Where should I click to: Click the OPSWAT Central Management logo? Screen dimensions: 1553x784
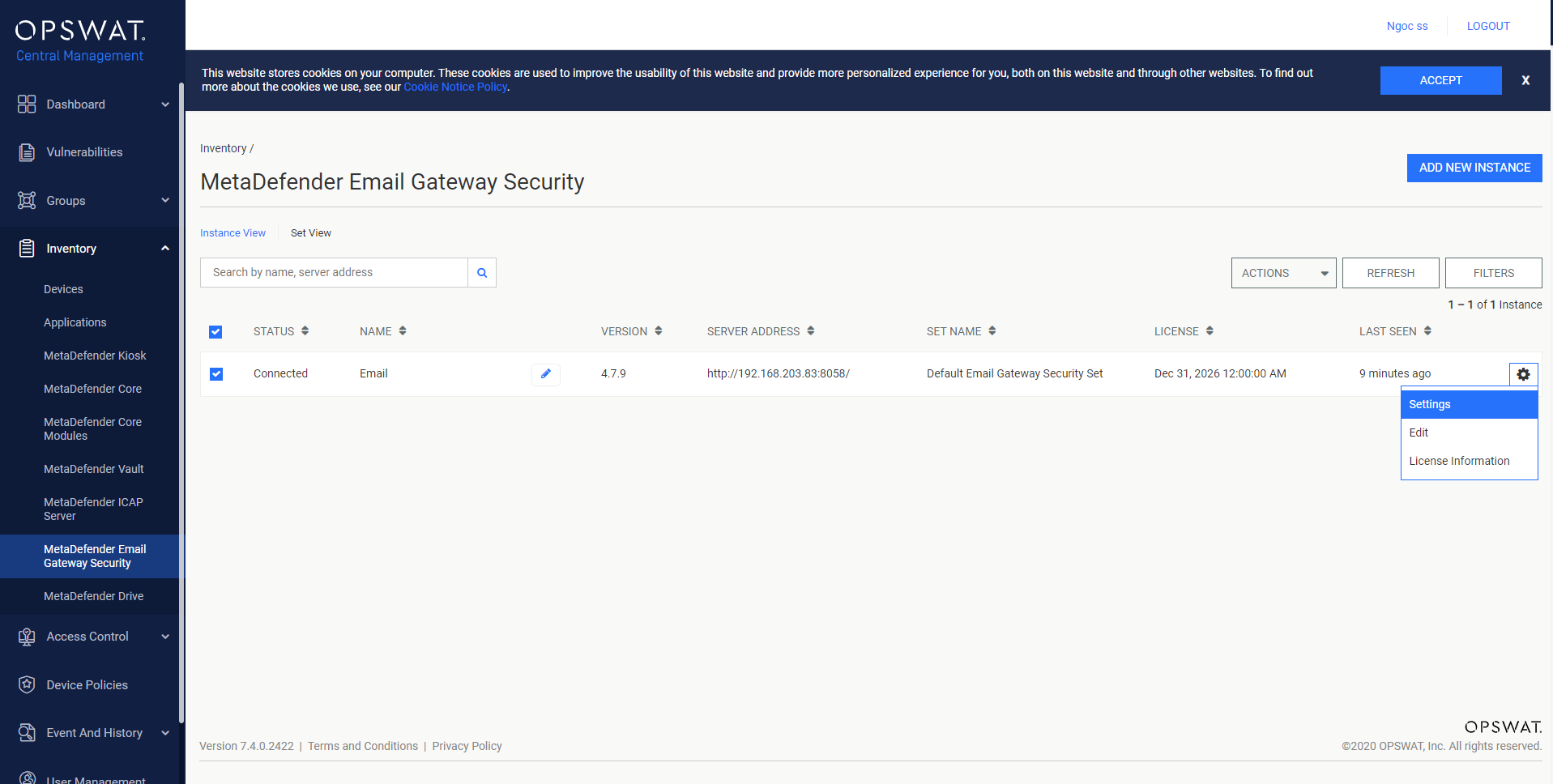point(80,40)
